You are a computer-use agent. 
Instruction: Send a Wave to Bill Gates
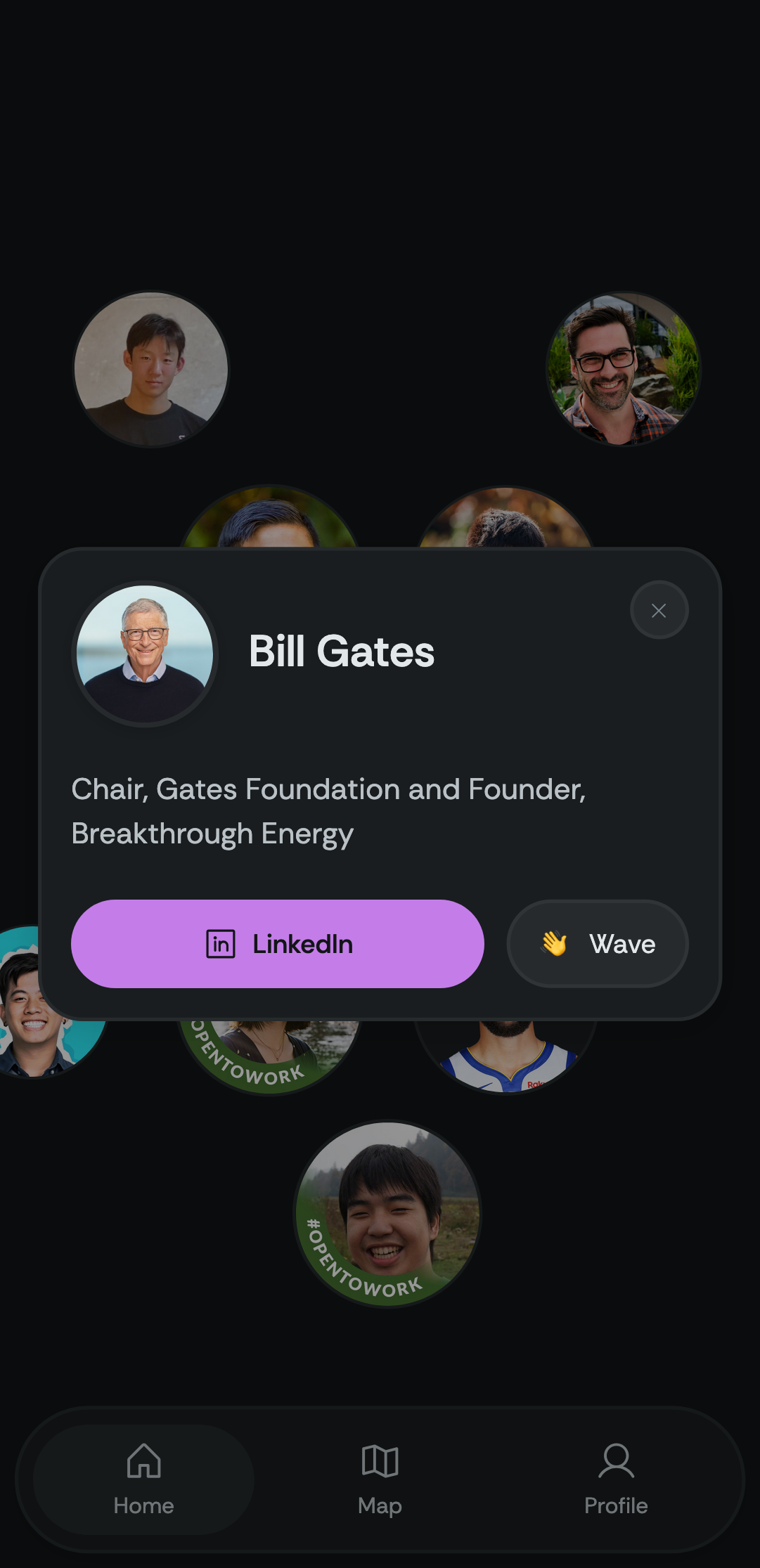click(598, 943)
